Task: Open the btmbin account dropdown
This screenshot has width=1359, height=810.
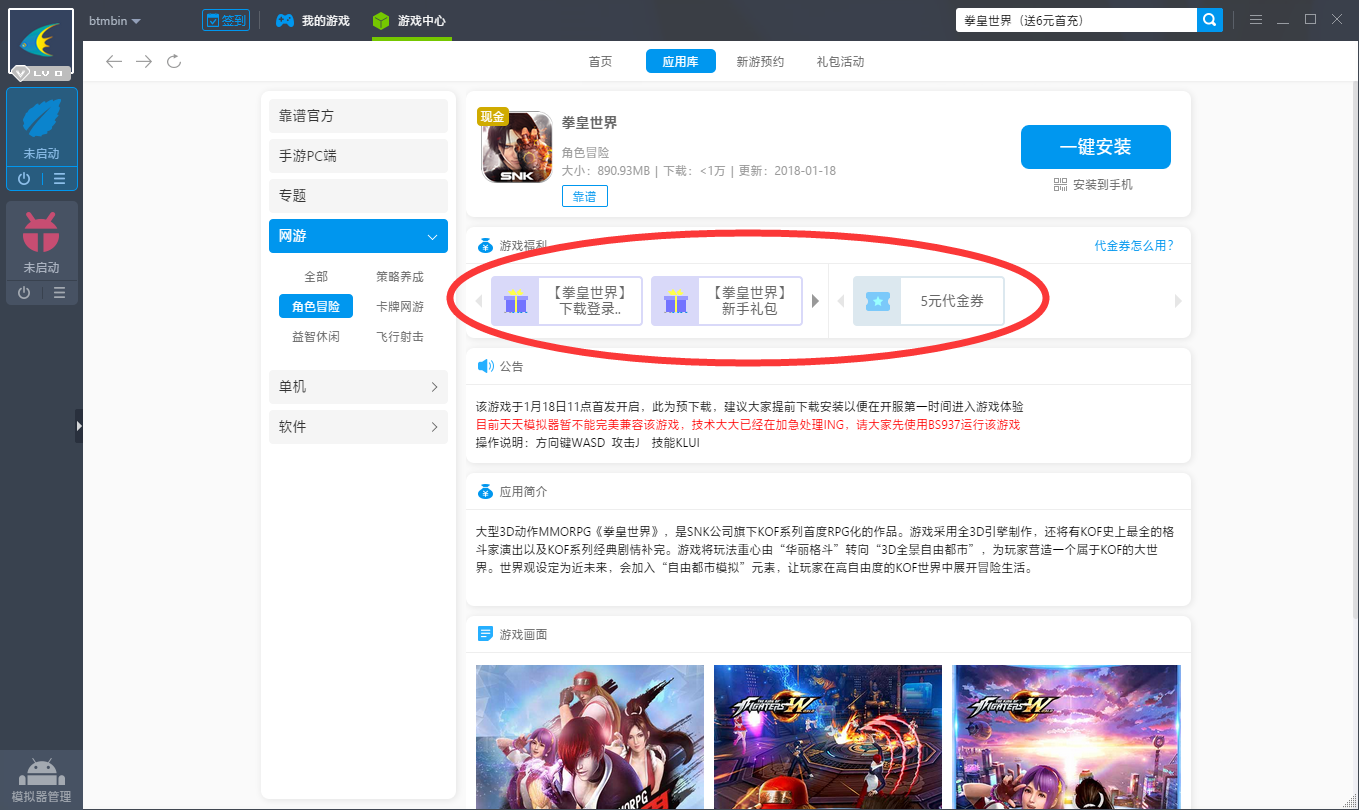Action: (x=114, y=21)
